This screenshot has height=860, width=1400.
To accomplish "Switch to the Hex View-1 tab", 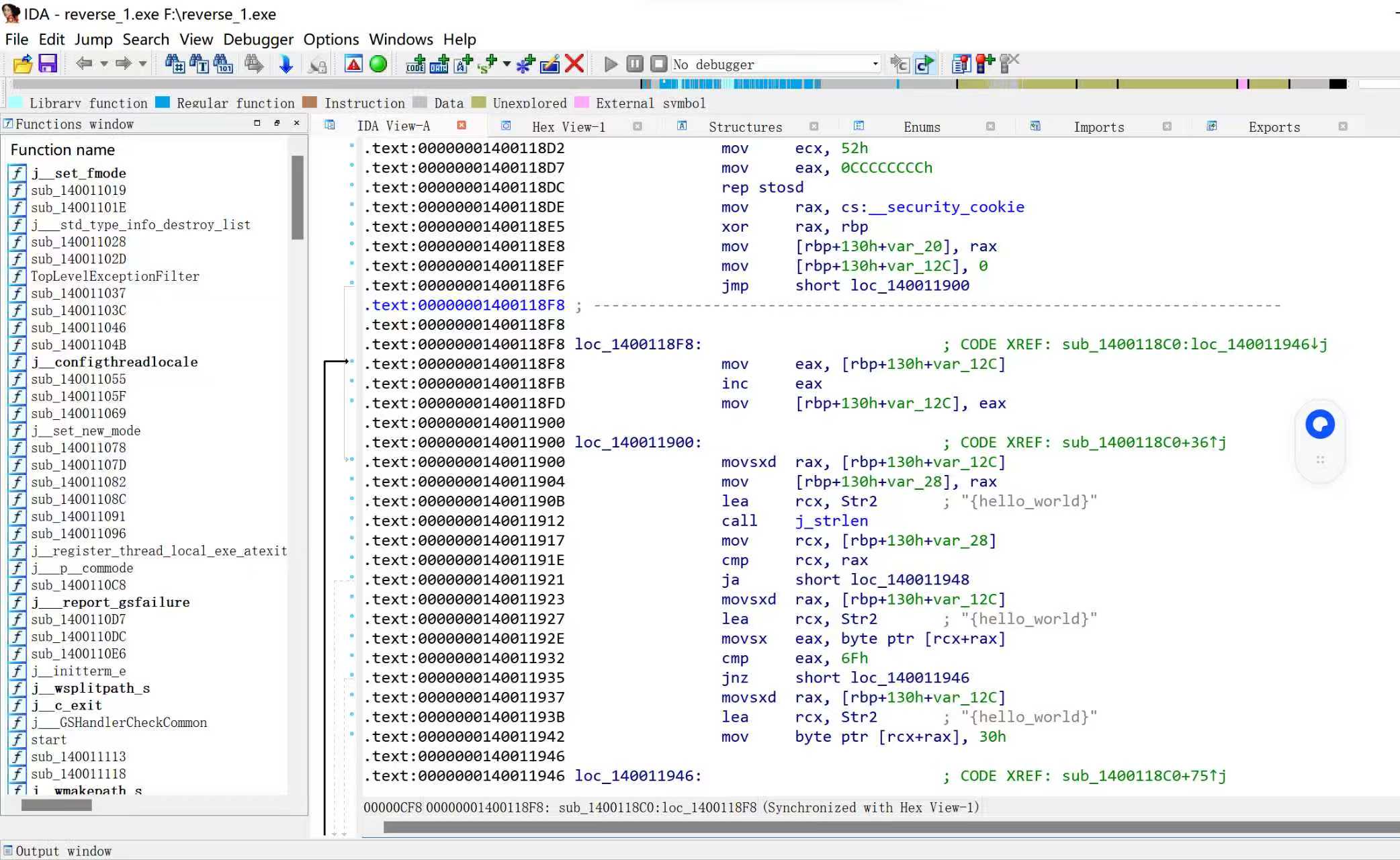I will pyautogui.click(x=568, y=127).
